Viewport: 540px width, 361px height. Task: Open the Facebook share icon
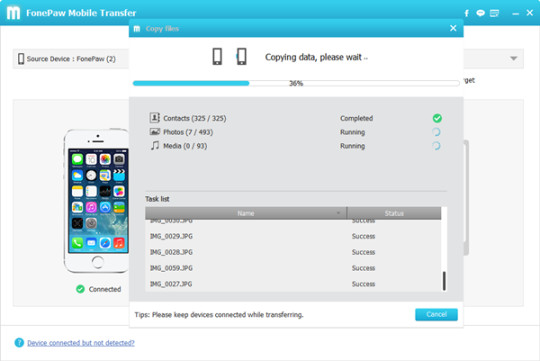click(x=467, y=13)
